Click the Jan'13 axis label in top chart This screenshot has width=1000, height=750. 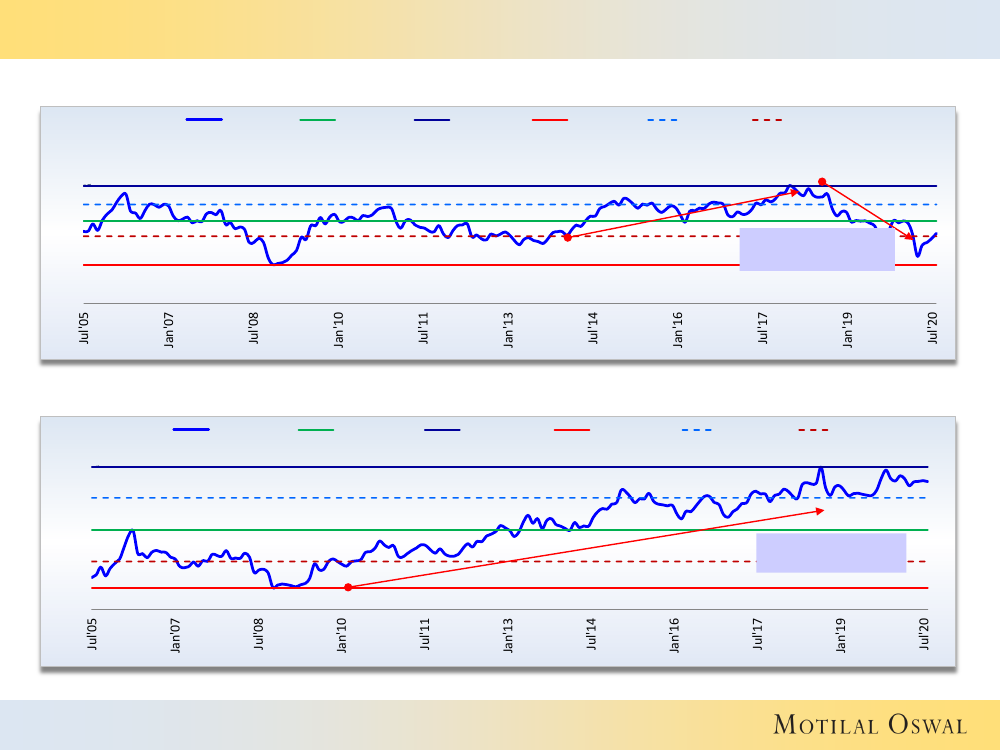coord(509,328)
